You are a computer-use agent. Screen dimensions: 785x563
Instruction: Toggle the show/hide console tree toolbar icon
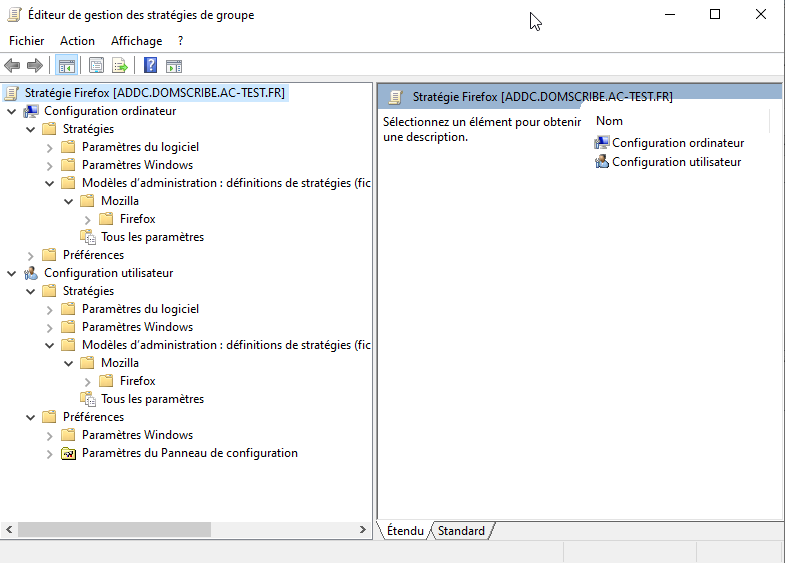(x=67, y=66)
